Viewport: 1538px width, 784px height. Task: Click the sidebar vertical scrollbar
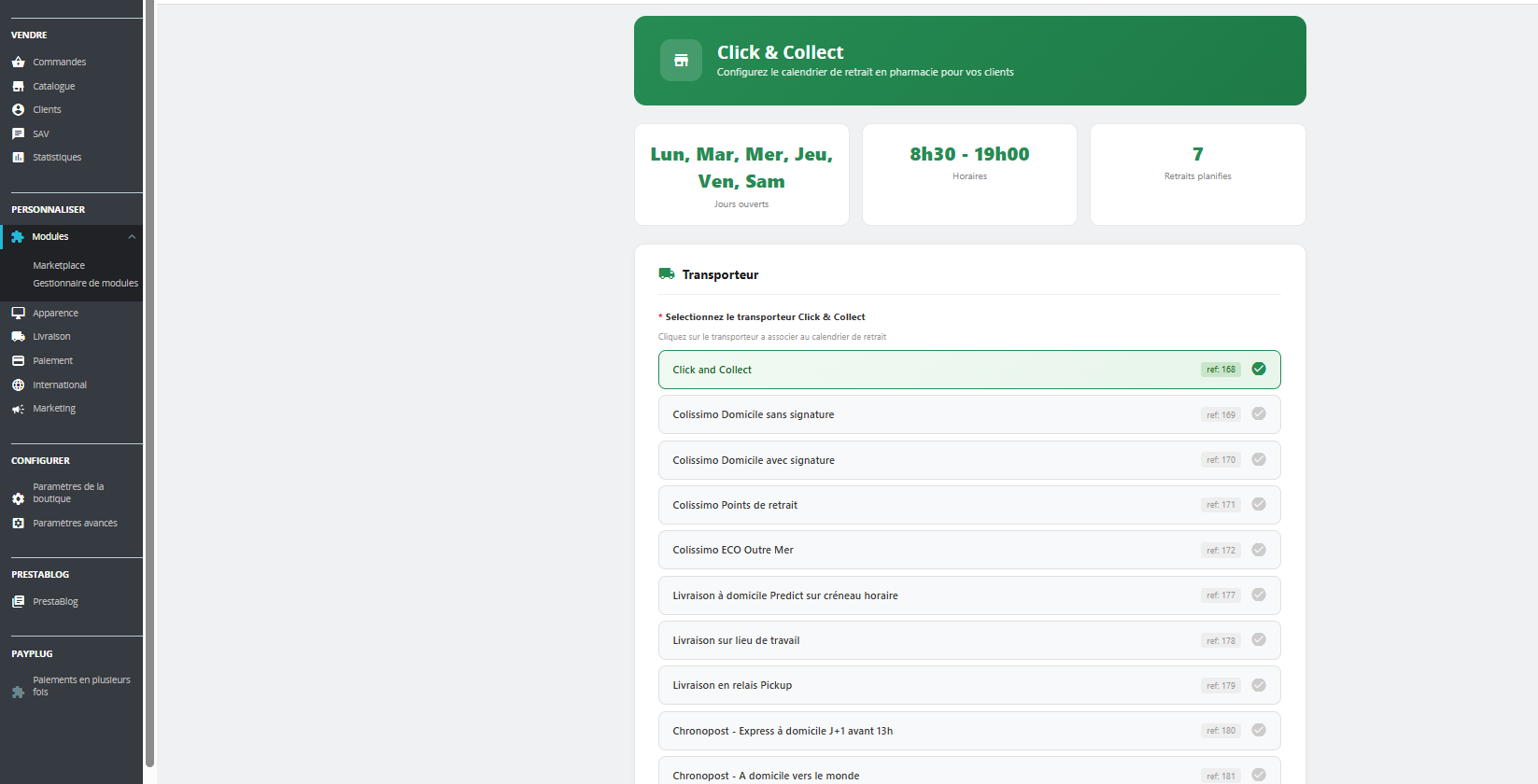click(149, 383)
